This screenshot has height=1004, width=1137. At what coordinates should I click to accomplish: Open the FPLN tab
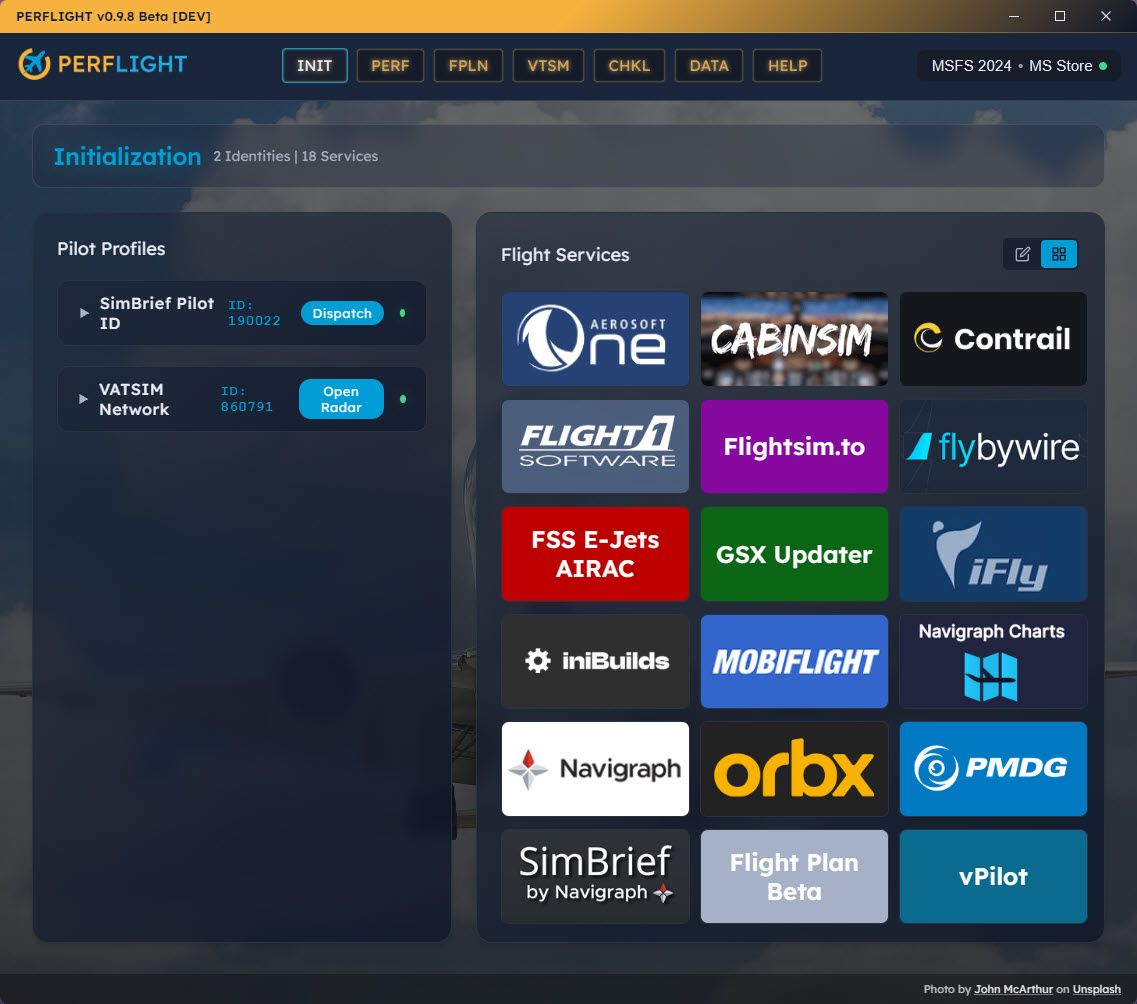(468, 66)
